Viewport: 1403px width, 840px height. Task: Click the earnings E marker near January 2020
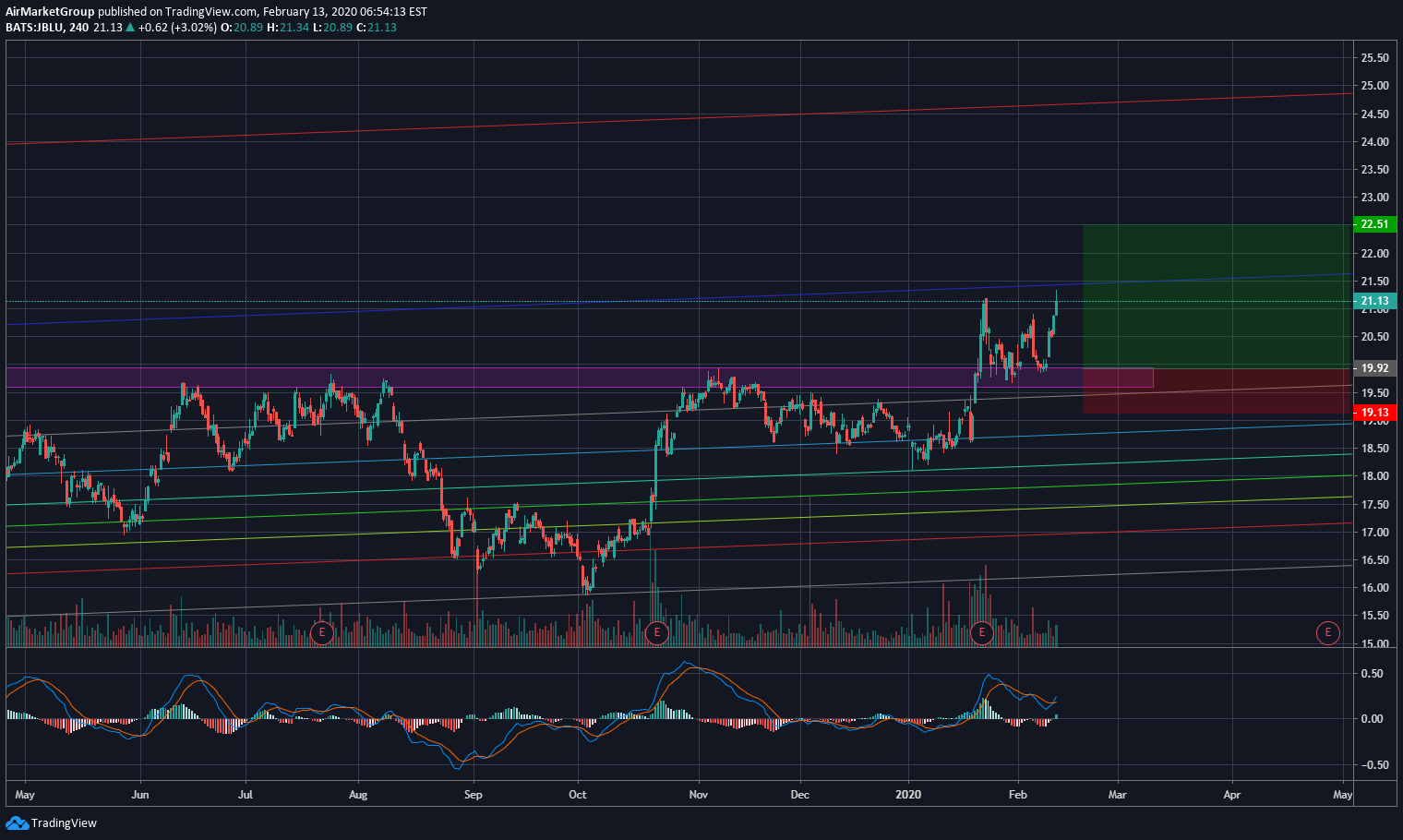(x=982, y=632)
